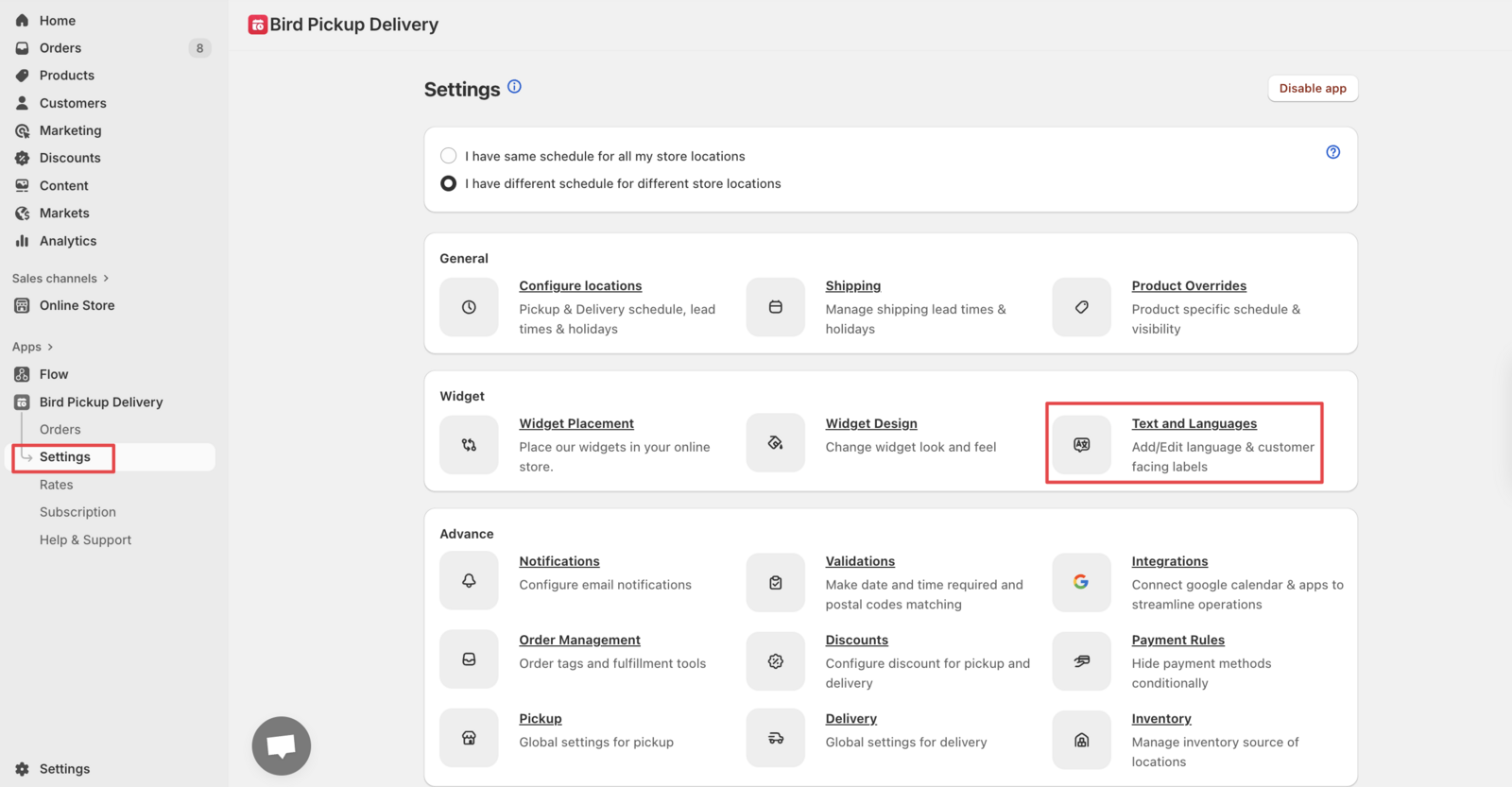Open the Order Management link
Screen dimensions: 1512x787
[579, 640]
